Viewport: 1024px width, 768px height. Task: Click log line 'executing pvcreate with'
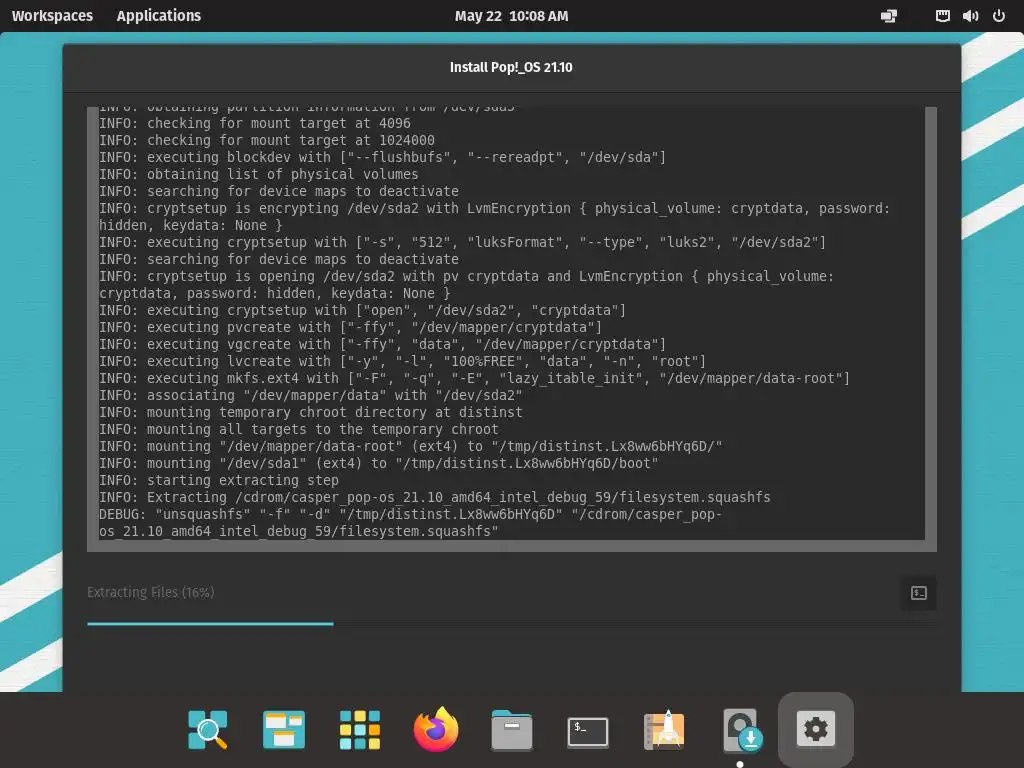point(350,327)
